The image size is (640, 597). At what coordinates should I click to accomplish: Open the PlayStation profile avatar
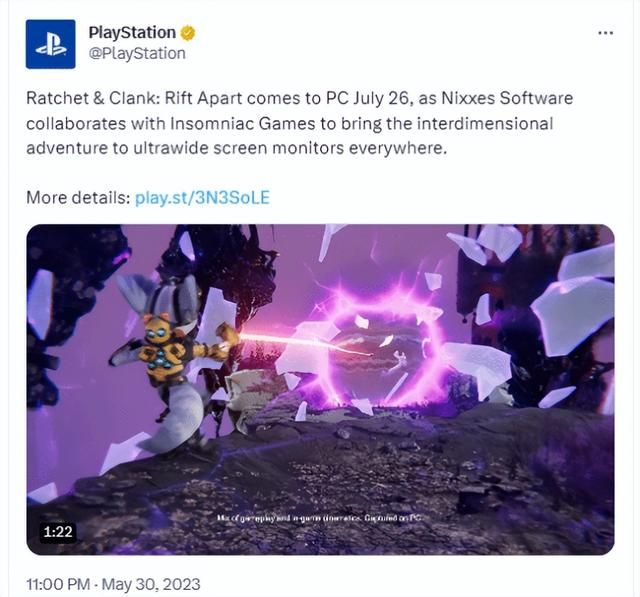pos(50,44)
